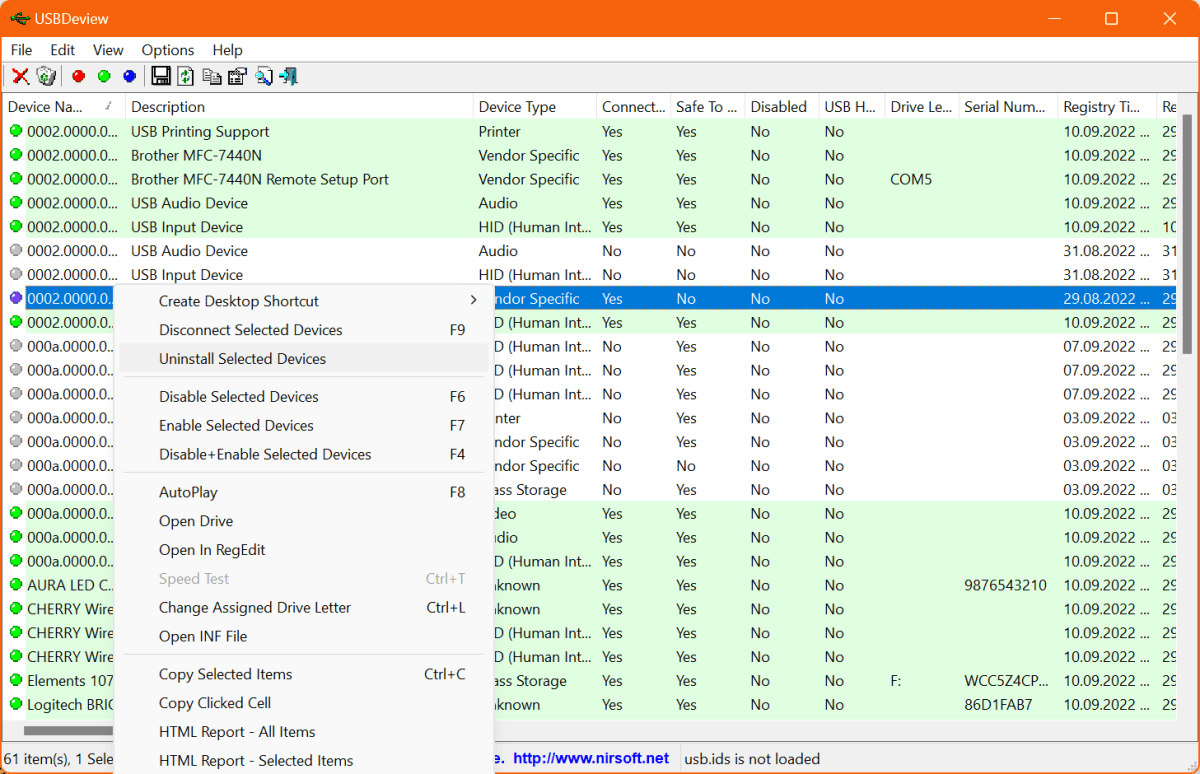The image size is (1200, 774).
Task: Click green status icon of USB Printing Support row
Action: 16,131
